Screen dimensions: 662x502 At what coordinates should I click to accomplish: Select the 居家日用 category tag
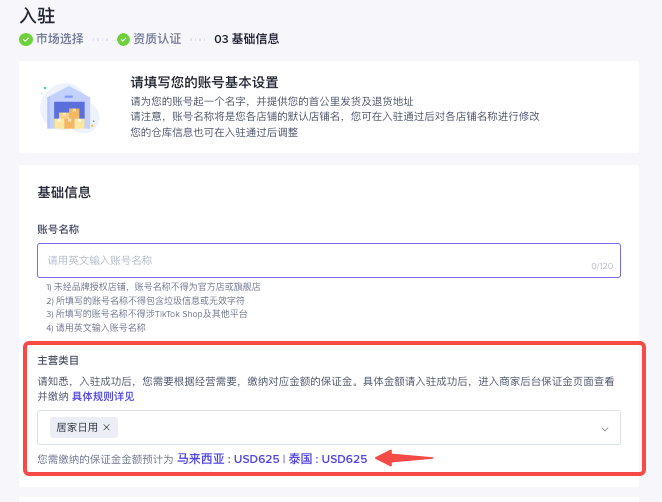(x=77, y=427)
